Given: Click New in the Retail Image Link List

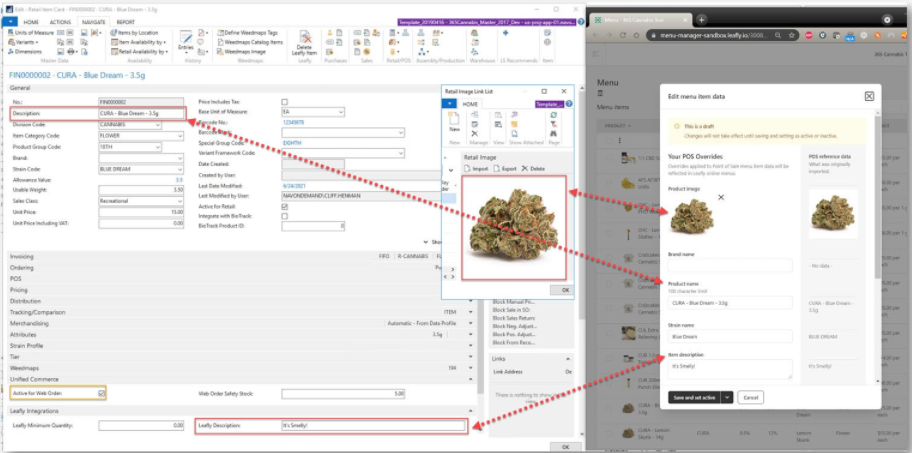Looking at the screenshot, I should [x=454, y=123].
